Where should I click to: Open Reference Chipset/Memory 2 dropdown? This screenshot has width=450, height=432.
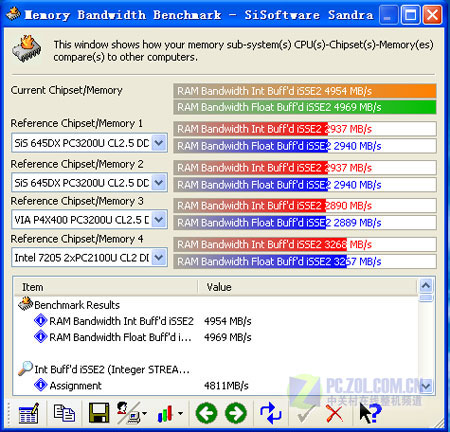[x=159, y=183]
